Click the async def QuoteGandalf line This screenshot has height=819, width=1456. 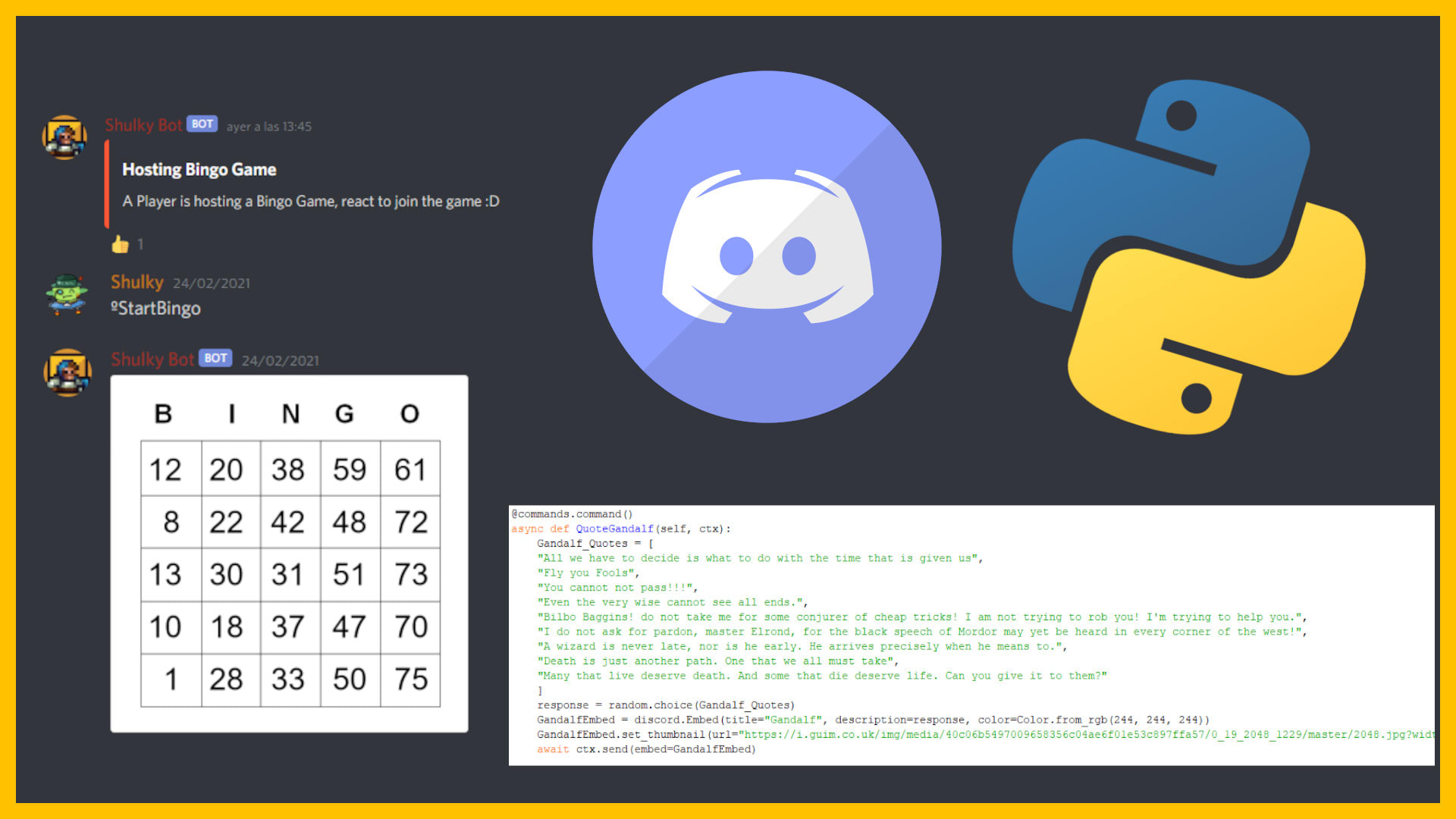tap(621, 529)
